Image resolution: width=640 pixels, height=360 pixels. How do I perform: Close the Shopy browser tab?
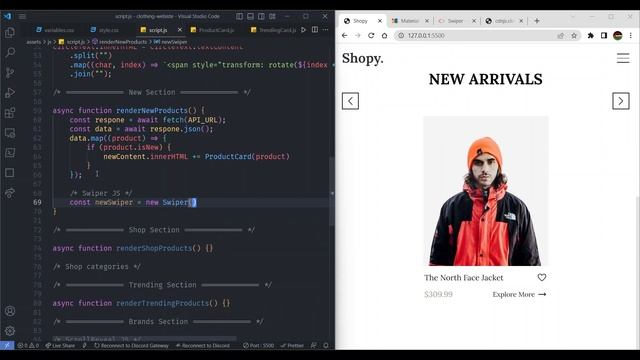coord(380,21)
